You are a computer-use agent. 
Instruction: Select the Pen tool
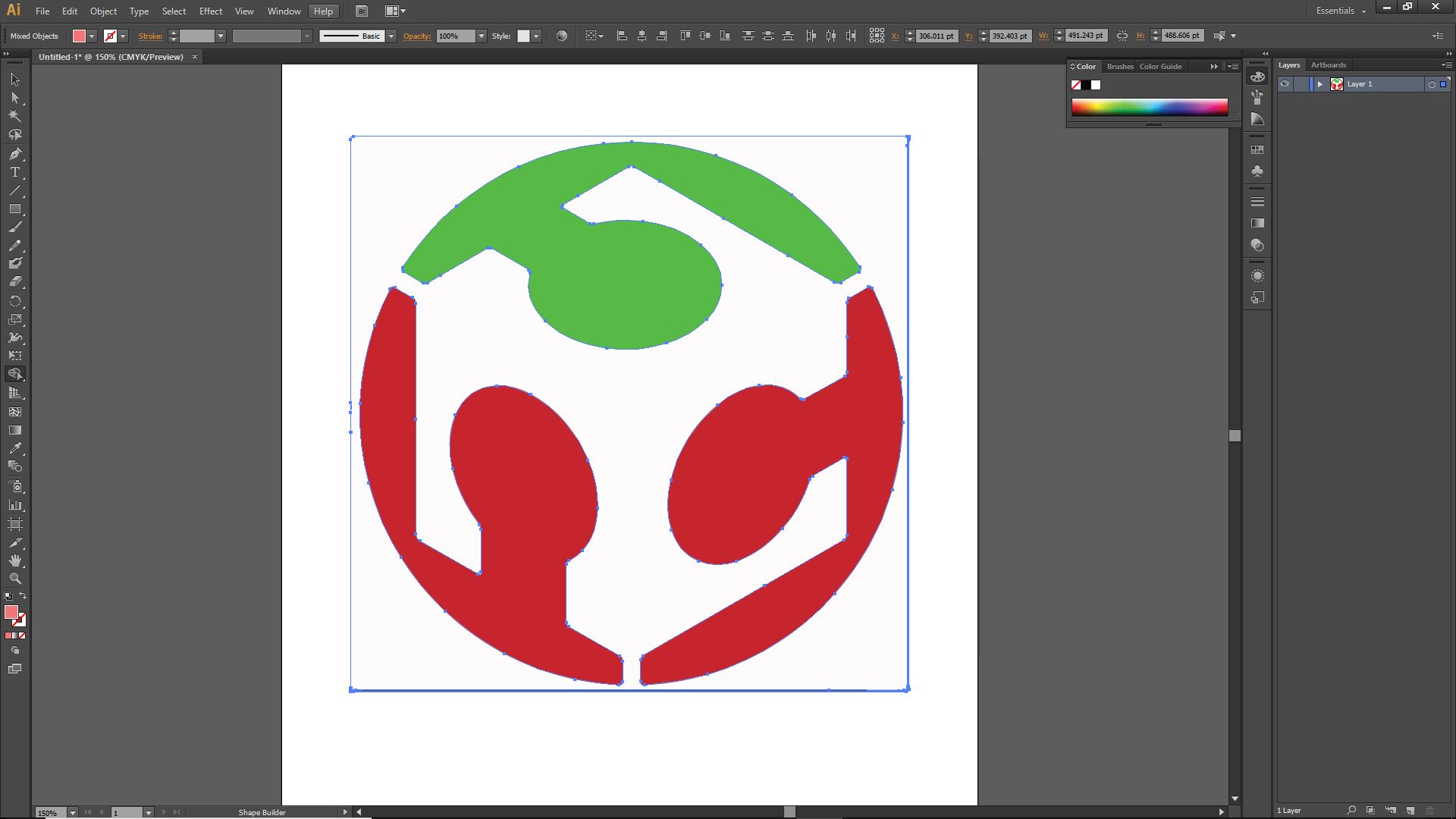15,154
